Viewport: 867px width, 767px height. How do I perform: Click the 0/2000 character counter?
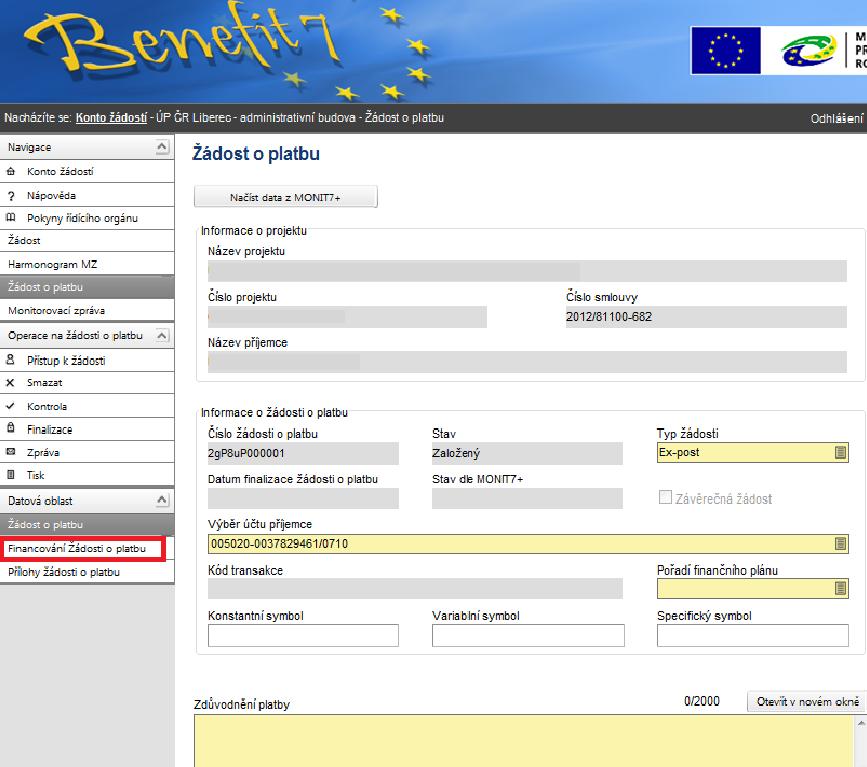coord(702,701)
